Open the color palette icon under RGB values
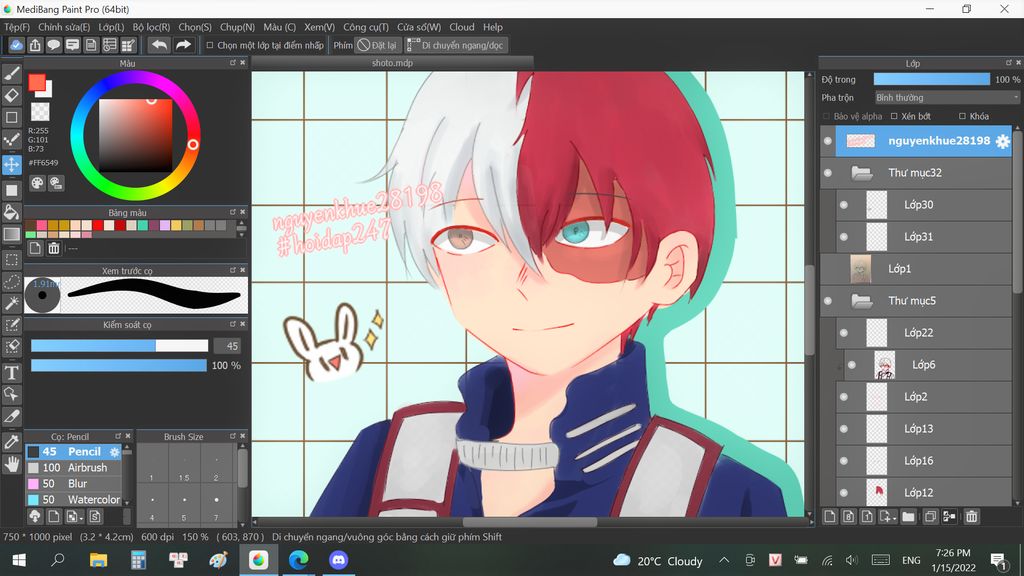Screen dimensions: 1024x576 click(37, 184)
